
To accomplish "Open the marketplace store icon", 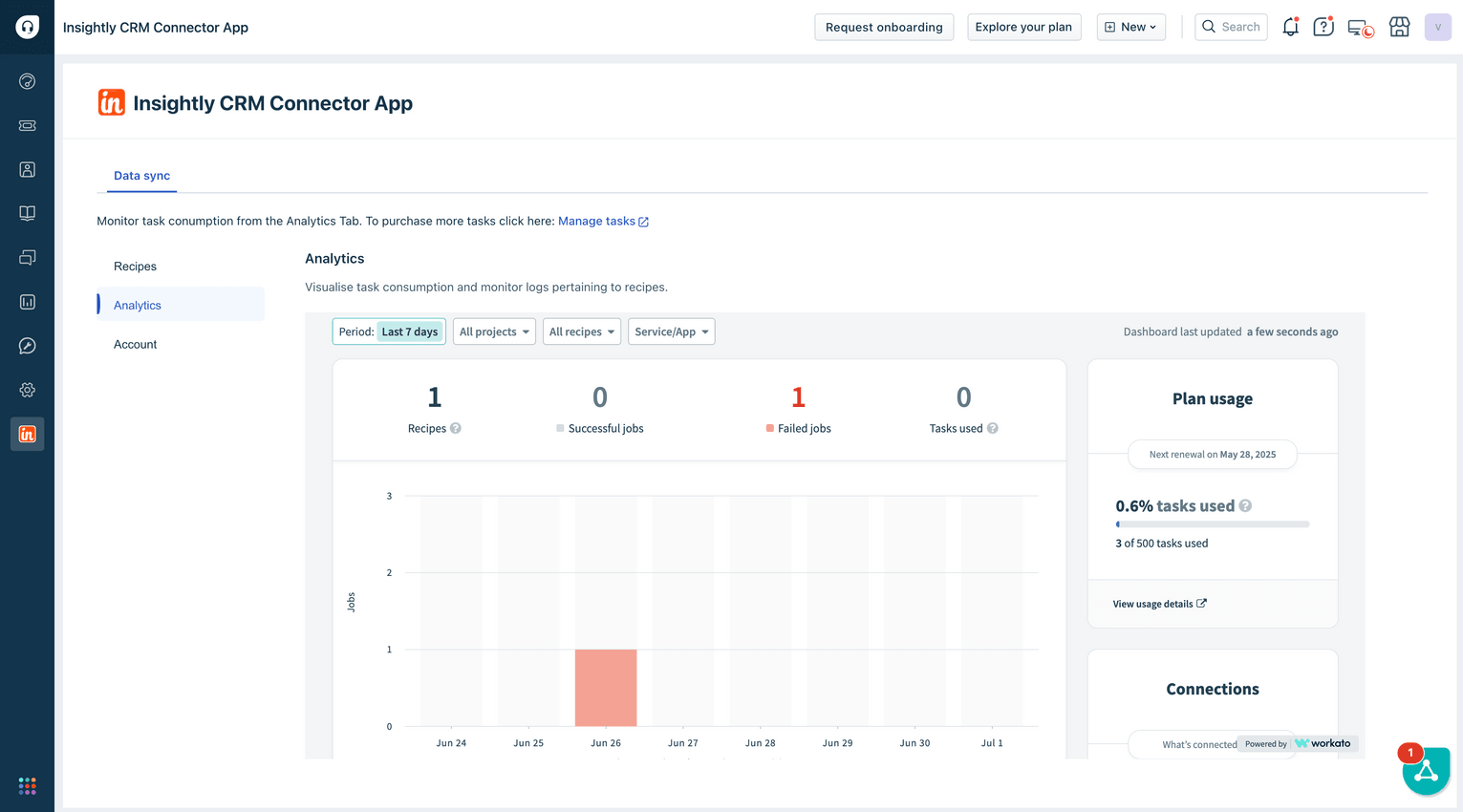I will point(1399,27).
